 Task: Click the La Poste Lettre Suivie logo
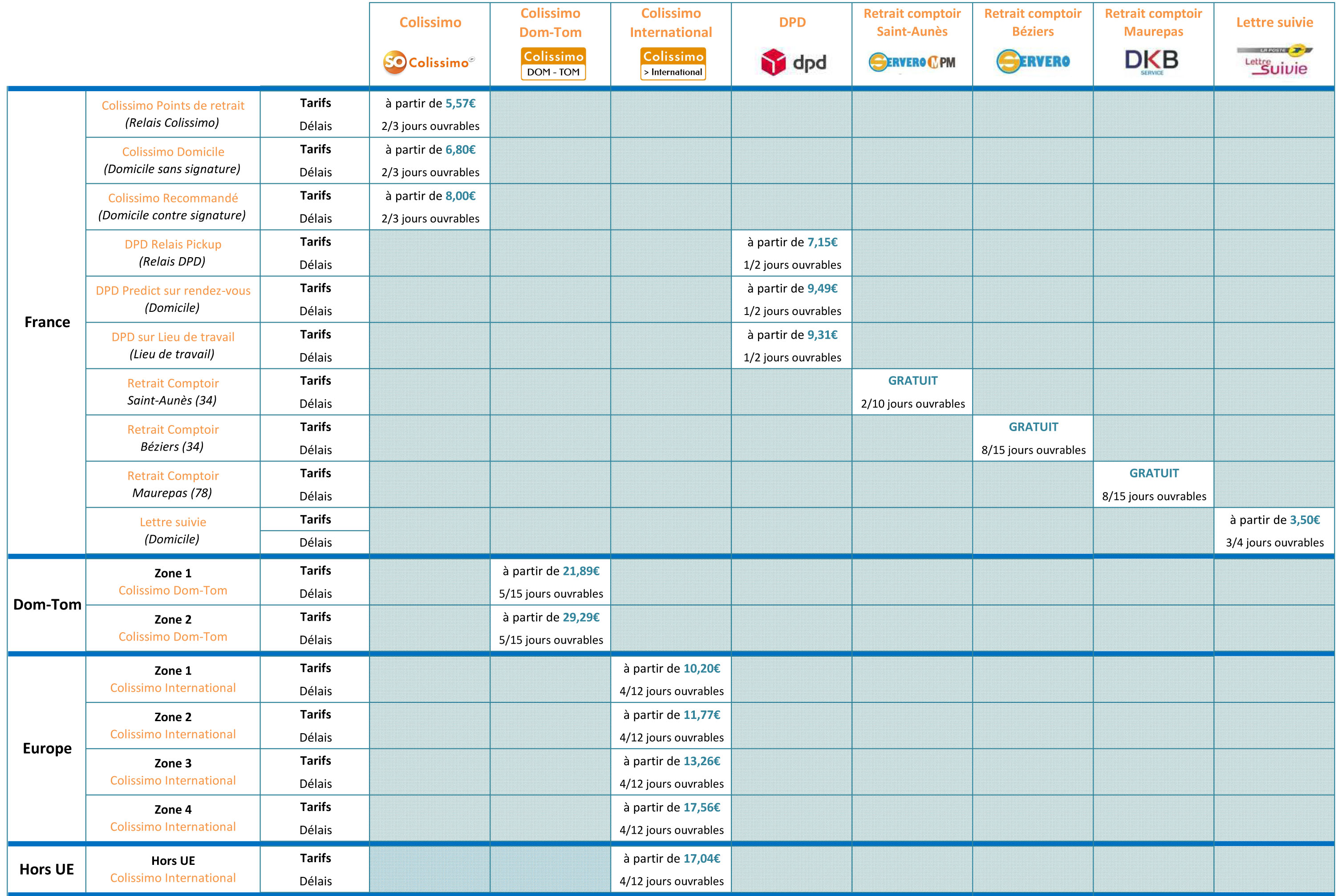click(1275, 61)
